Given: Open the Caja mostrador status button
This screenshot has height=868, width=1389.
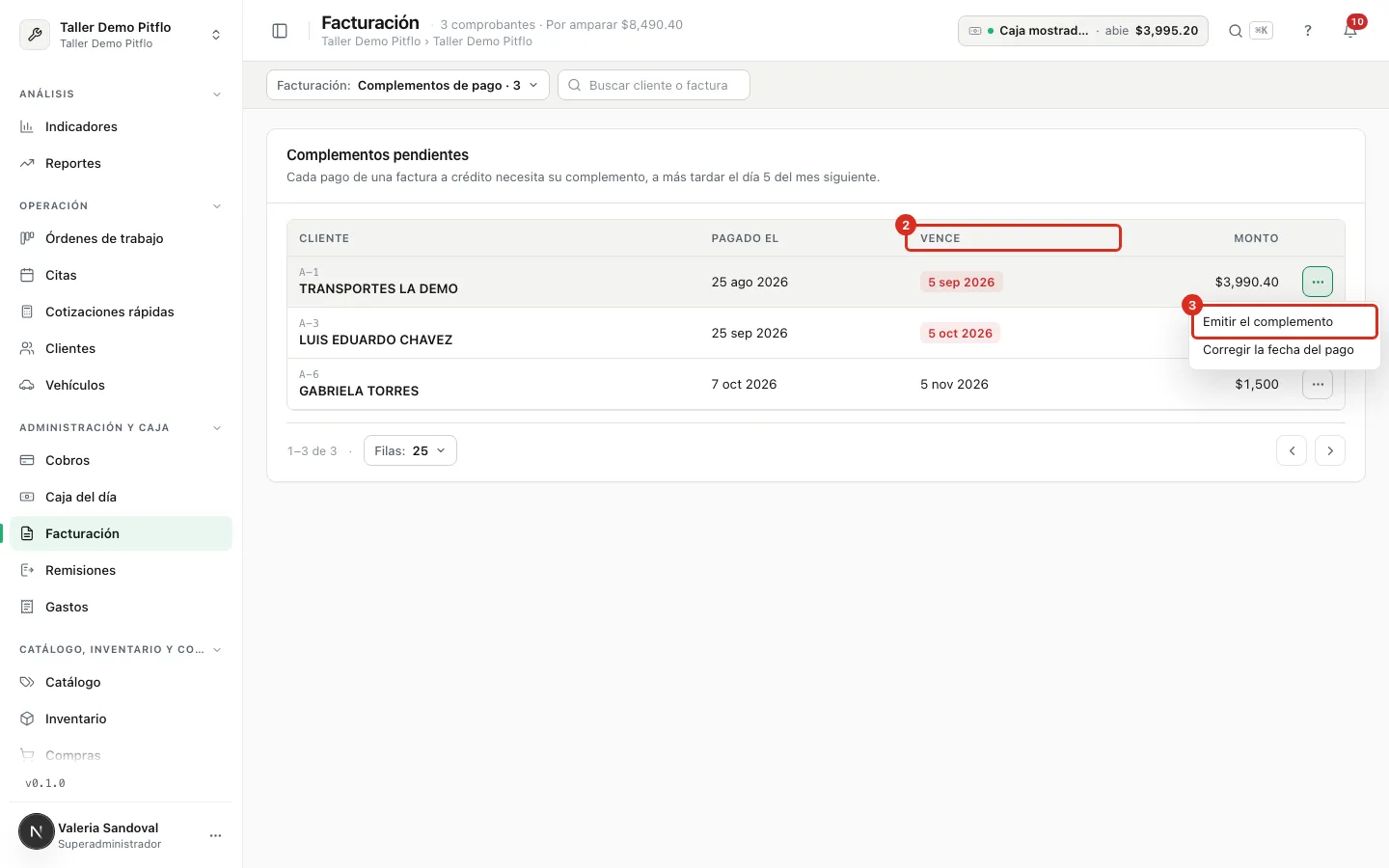Looking at the screenshot, I should tap(1083, 31).
